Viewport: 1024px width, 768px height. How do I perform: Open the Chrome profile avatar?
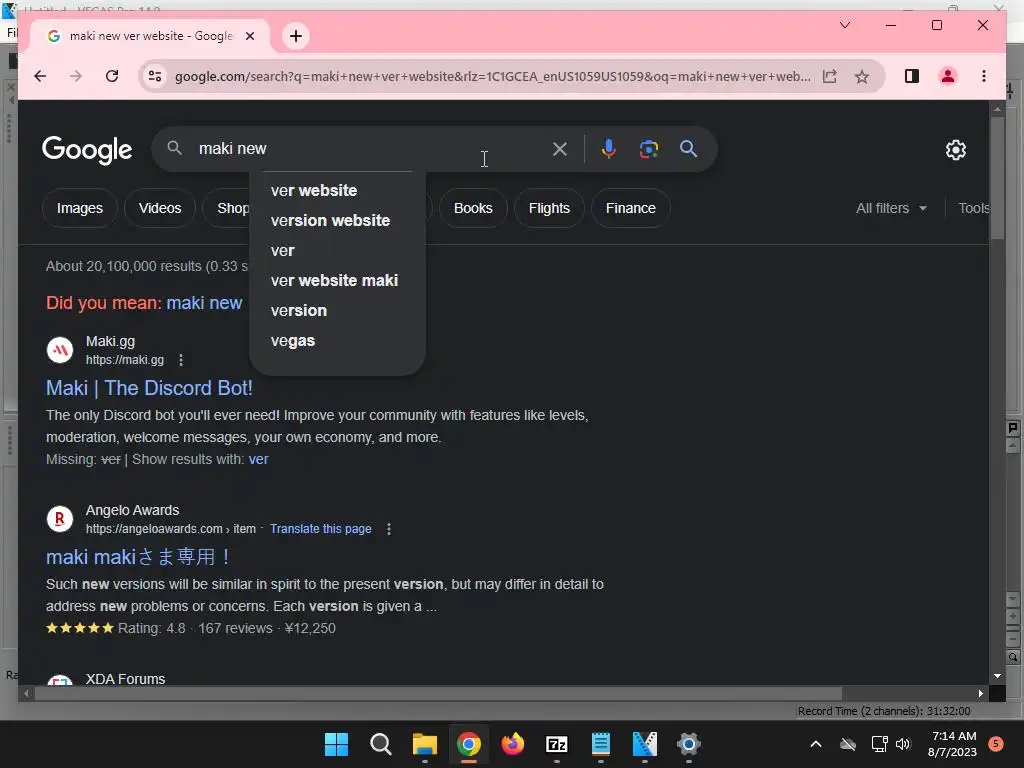[948, 76]
